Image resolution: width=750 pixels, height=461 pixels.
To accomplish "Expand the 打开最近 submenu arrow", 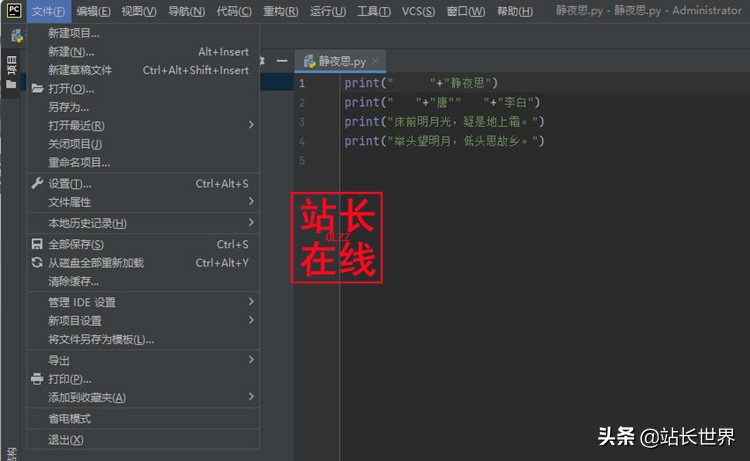I will pyautogui.click(x=251, y=125).
